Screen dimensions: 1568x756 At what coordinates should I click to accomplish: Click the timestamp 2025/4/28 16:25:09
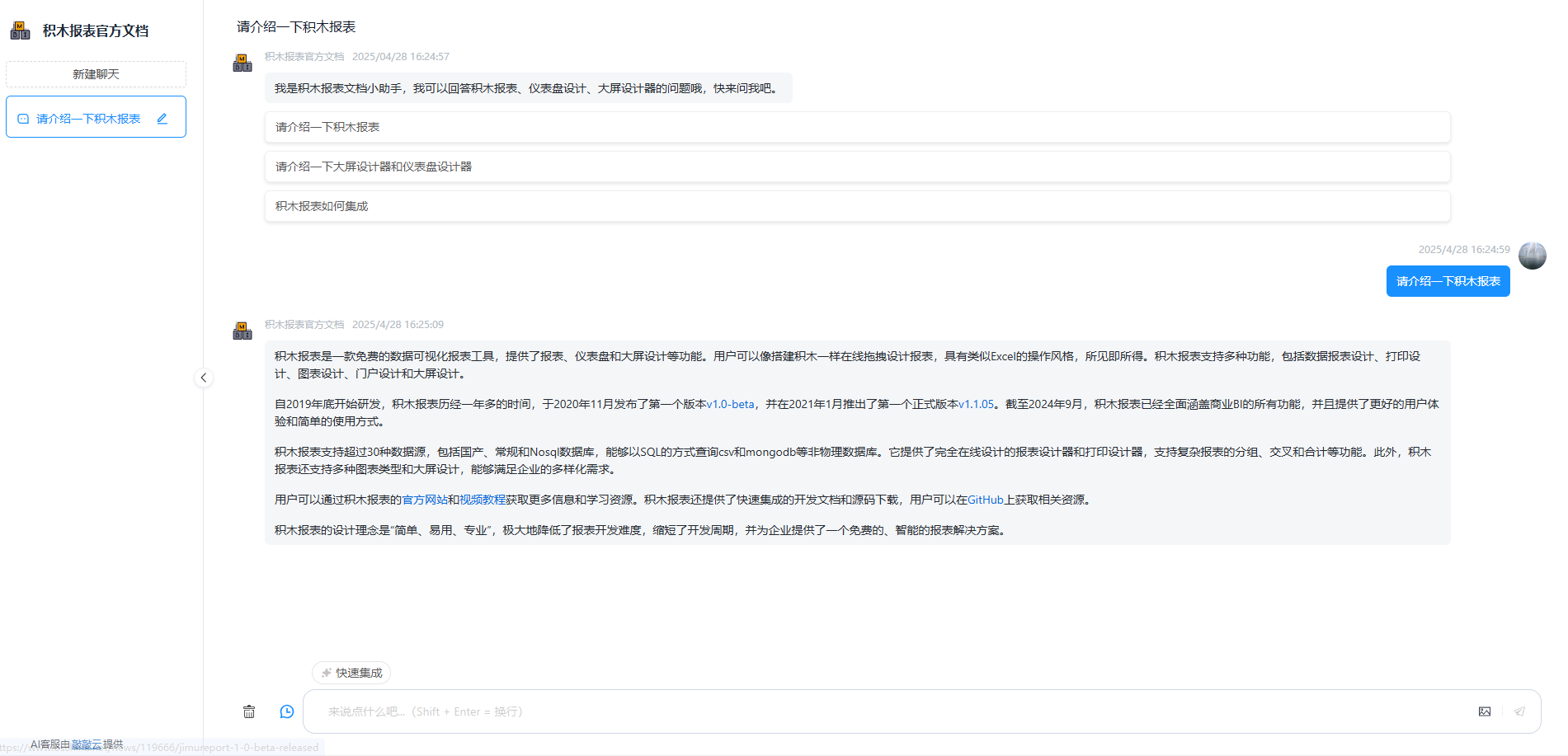coord(398,325)
